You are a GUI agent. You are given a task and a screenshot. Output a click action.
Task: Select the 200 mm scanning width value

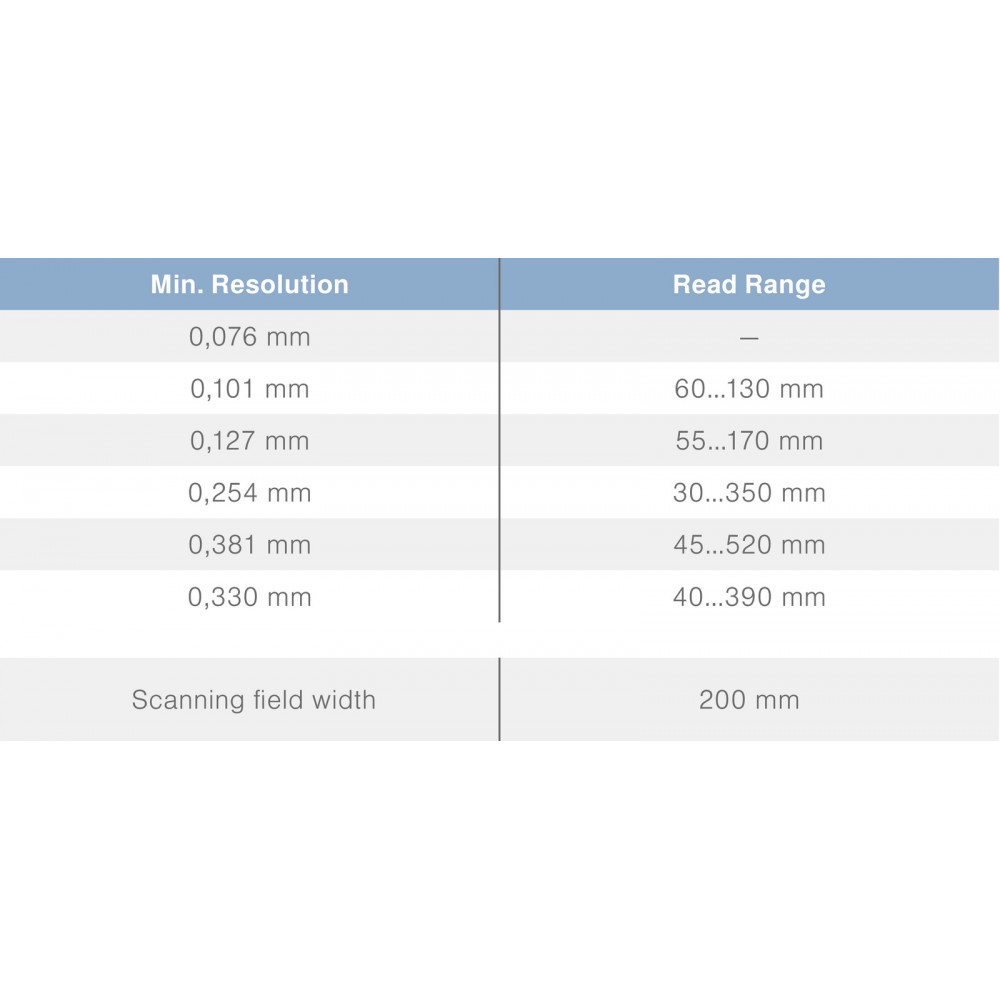[749, 700]
